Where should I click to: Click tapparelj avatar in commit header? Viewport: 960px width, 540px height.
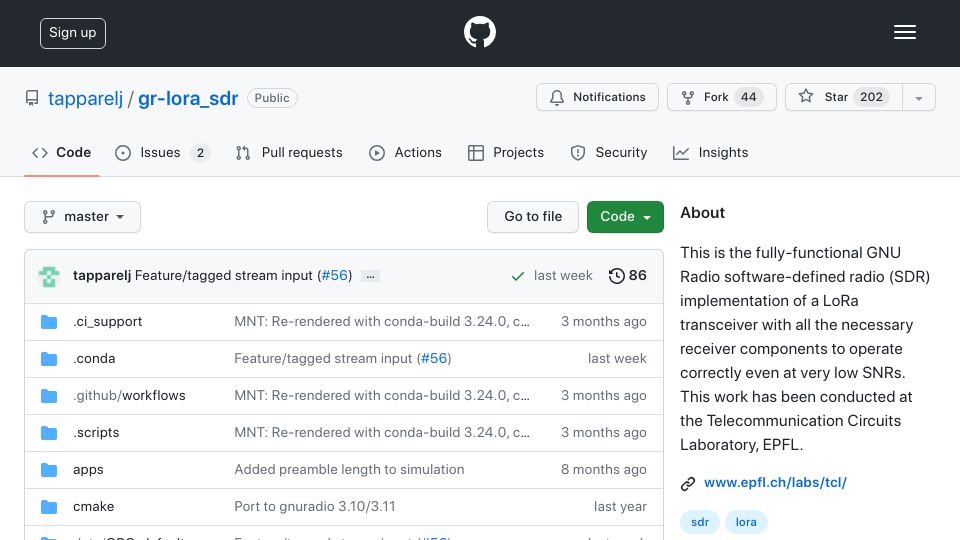click(49, 276)
